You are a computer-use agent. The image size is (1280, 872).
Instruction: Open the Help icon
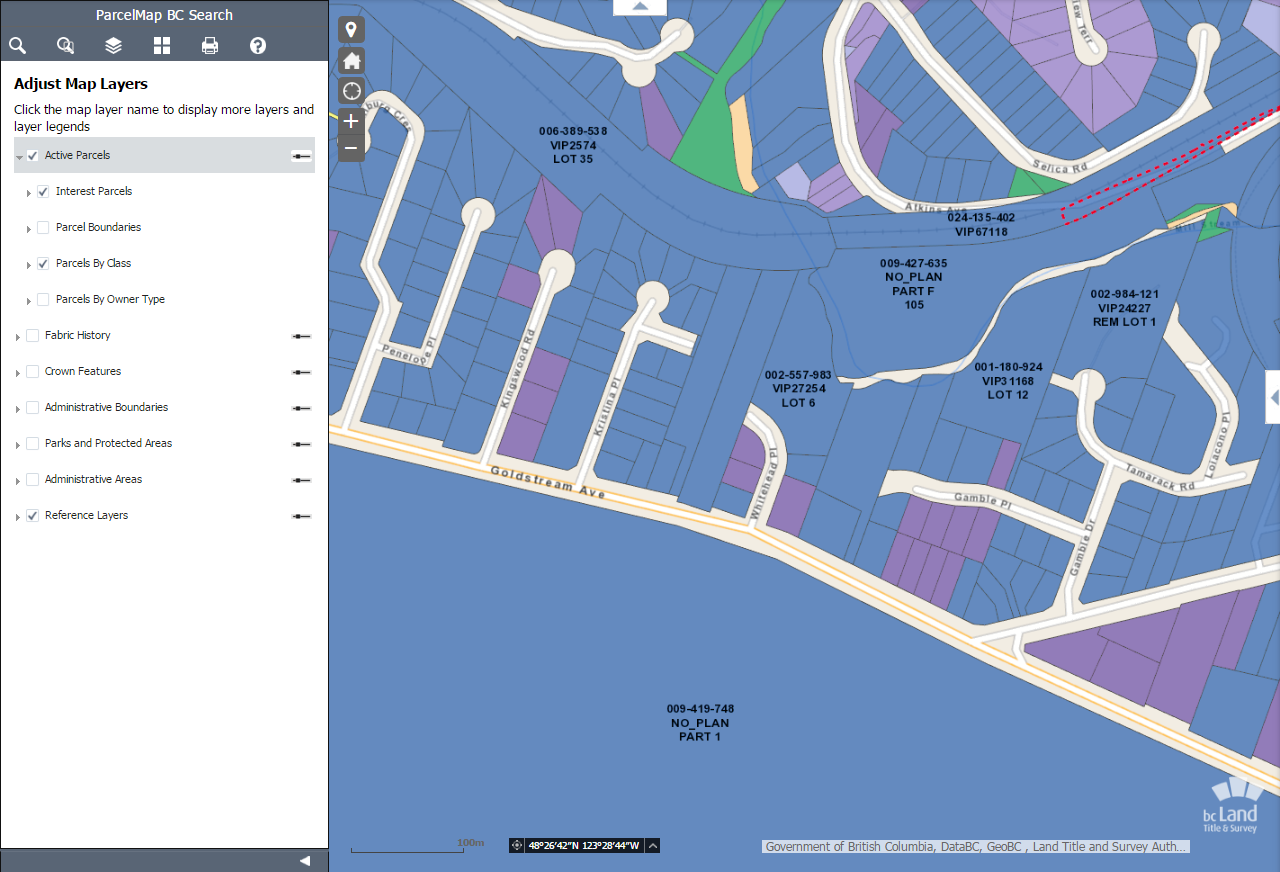point(257,45)
